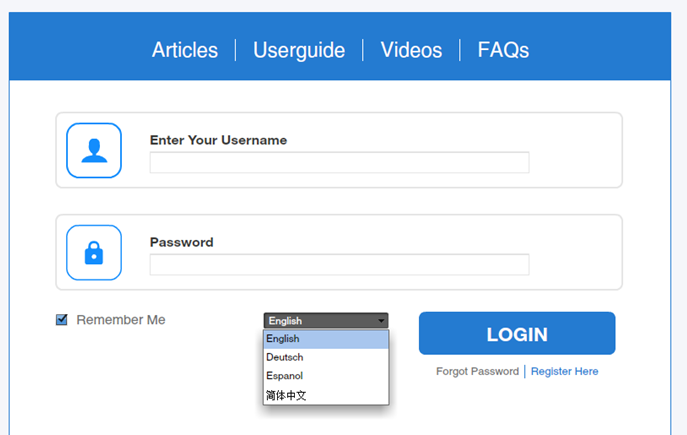Uncheck the Remember Me checkbox
This screenshot has width=687, height=435.
tap(62, 320)
